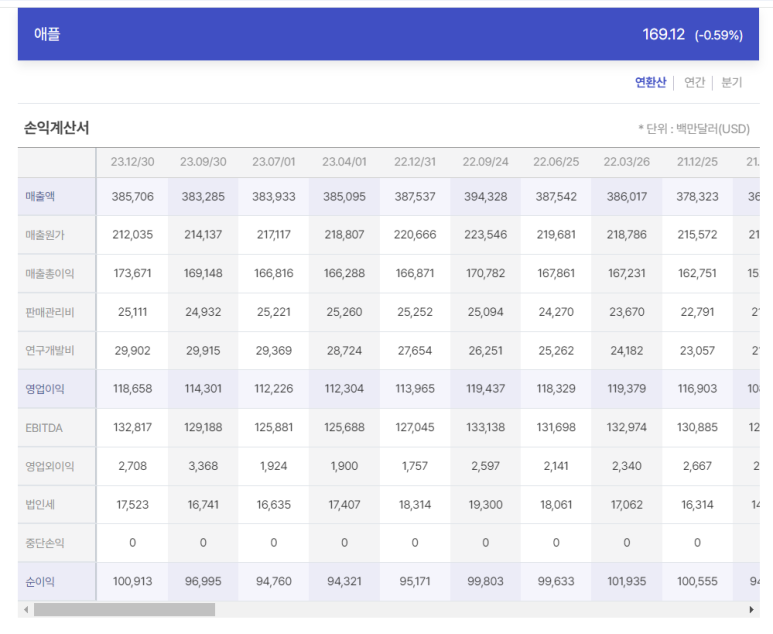Click the 매출액 row label
Screen dimensions: 773x634
(40, 196)
